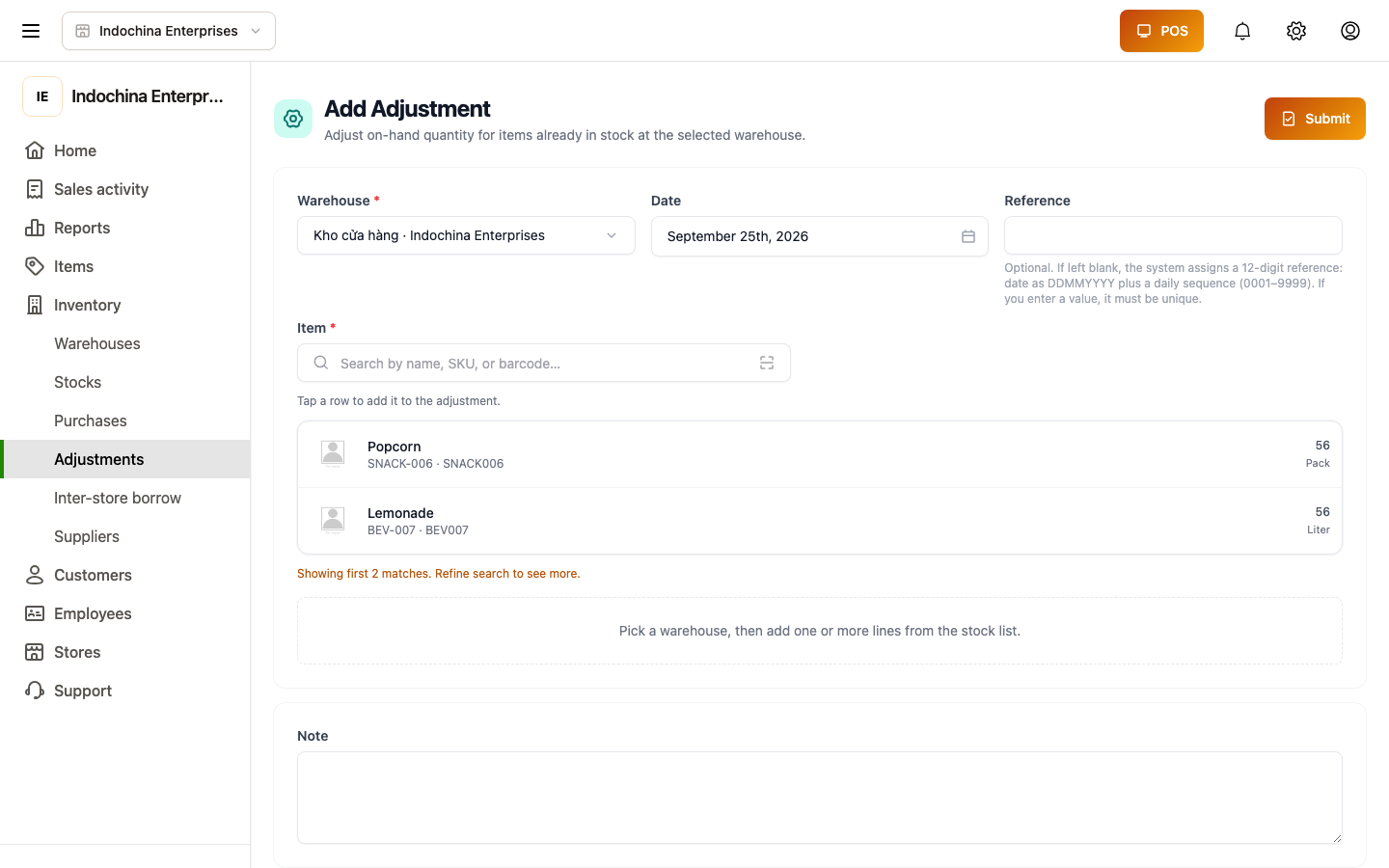Open the notifications bell
The image size is (1389, 868).
coord(1242,31)
